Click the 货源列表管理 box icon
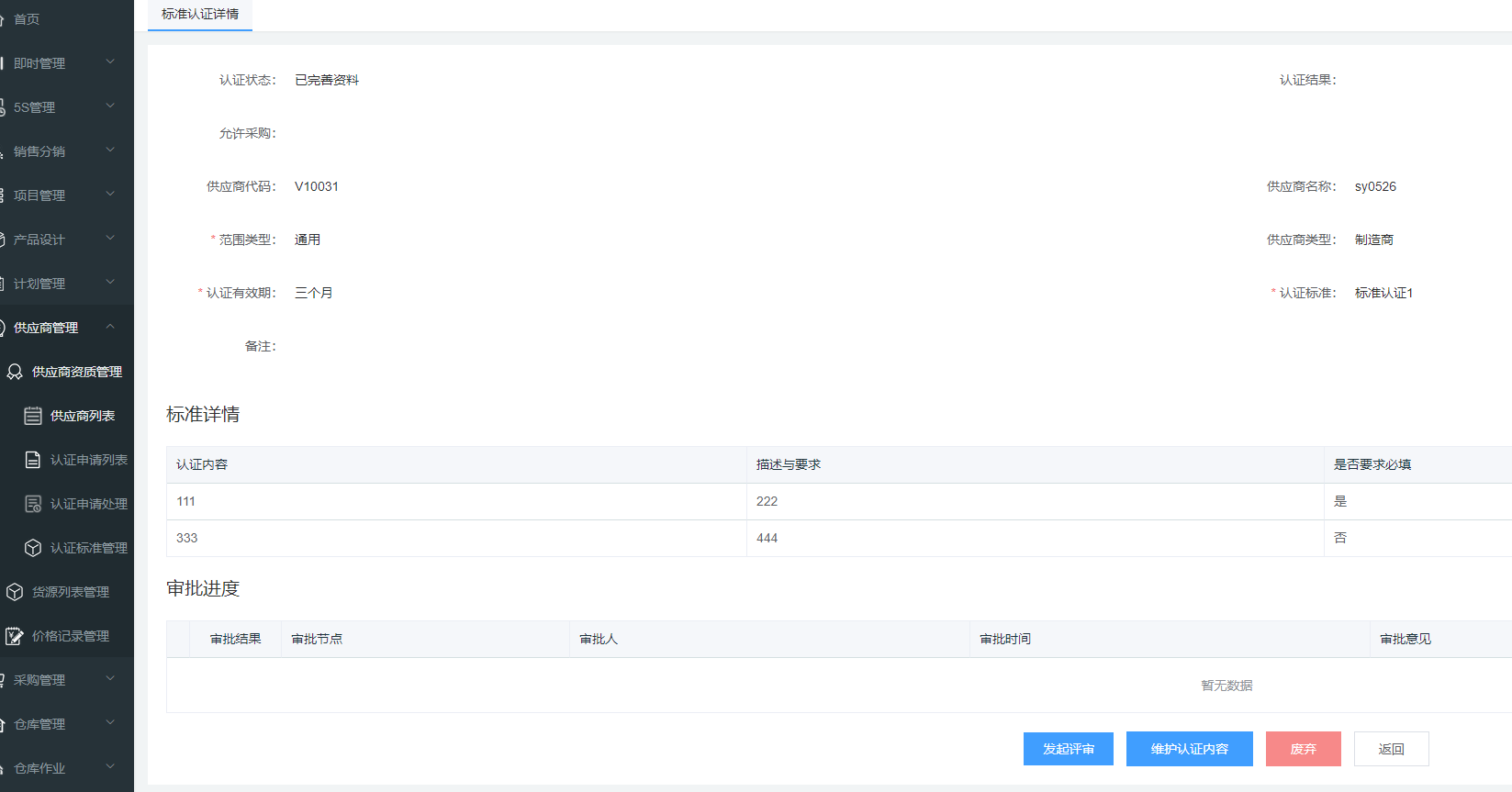 (x=15, y=592)
